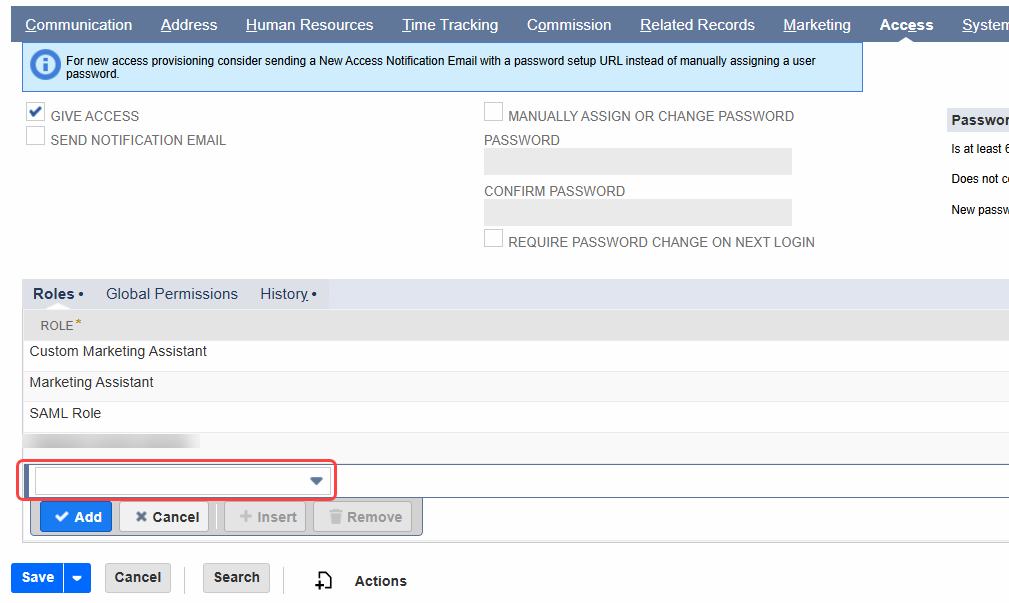Screen dimensions: 1009x603
Task: Tick Require Password Change on Next Login
Action: [493, 239]
